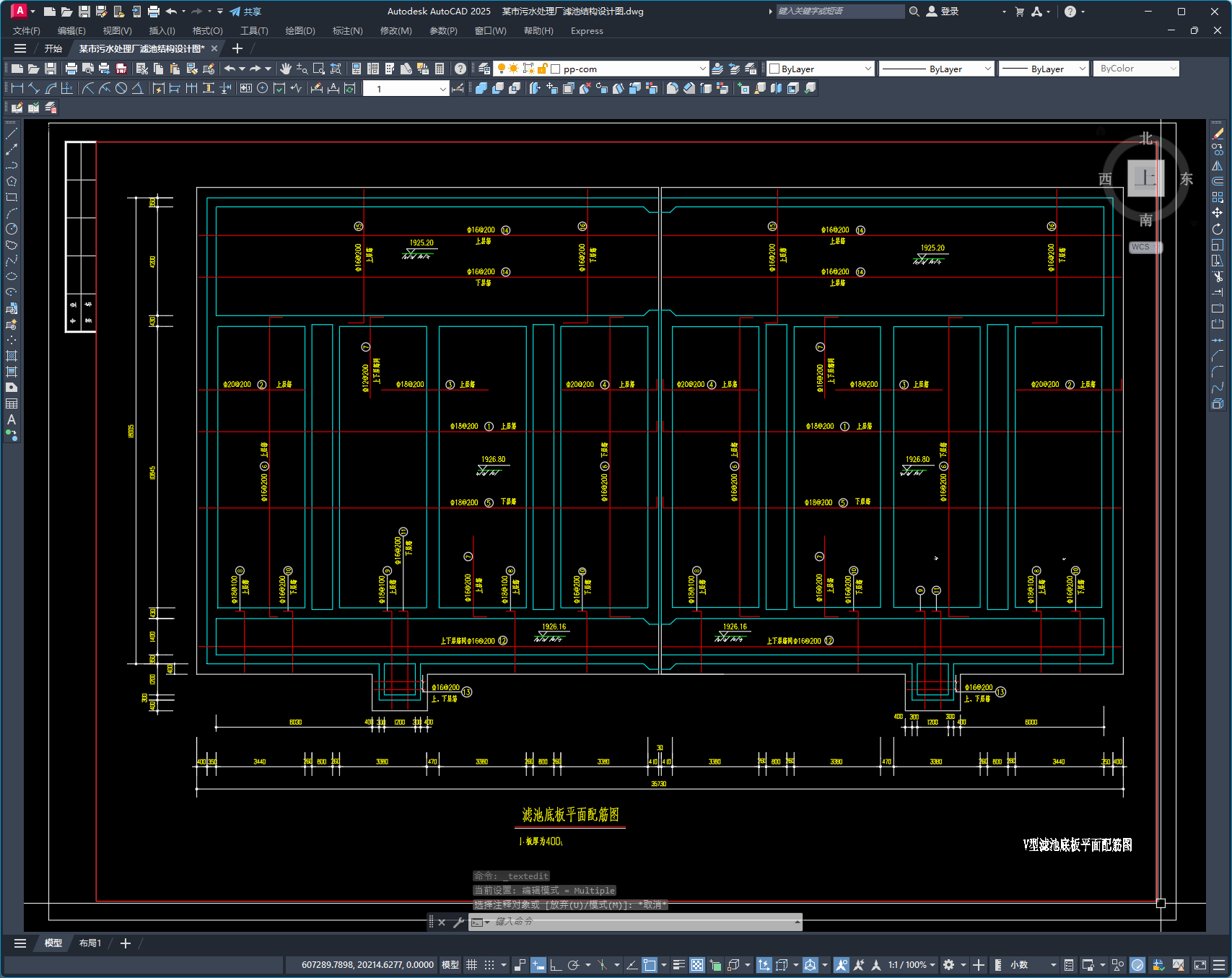1232x978 pixels.
Task: Toggle object snap in status bar
Action: pyautogui.click(x=650, y=965)
